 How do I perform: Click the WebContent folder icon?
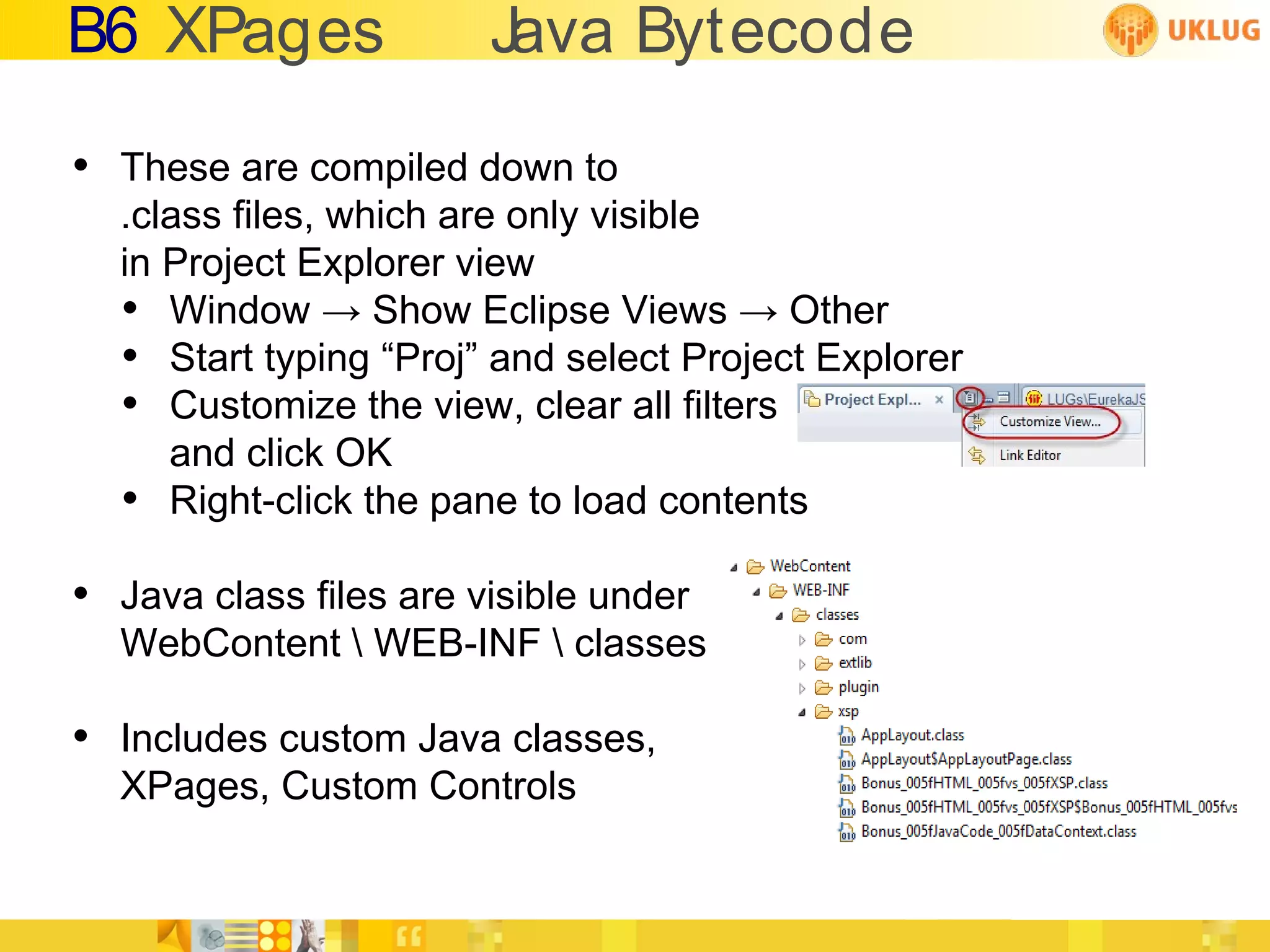(755, 566)
